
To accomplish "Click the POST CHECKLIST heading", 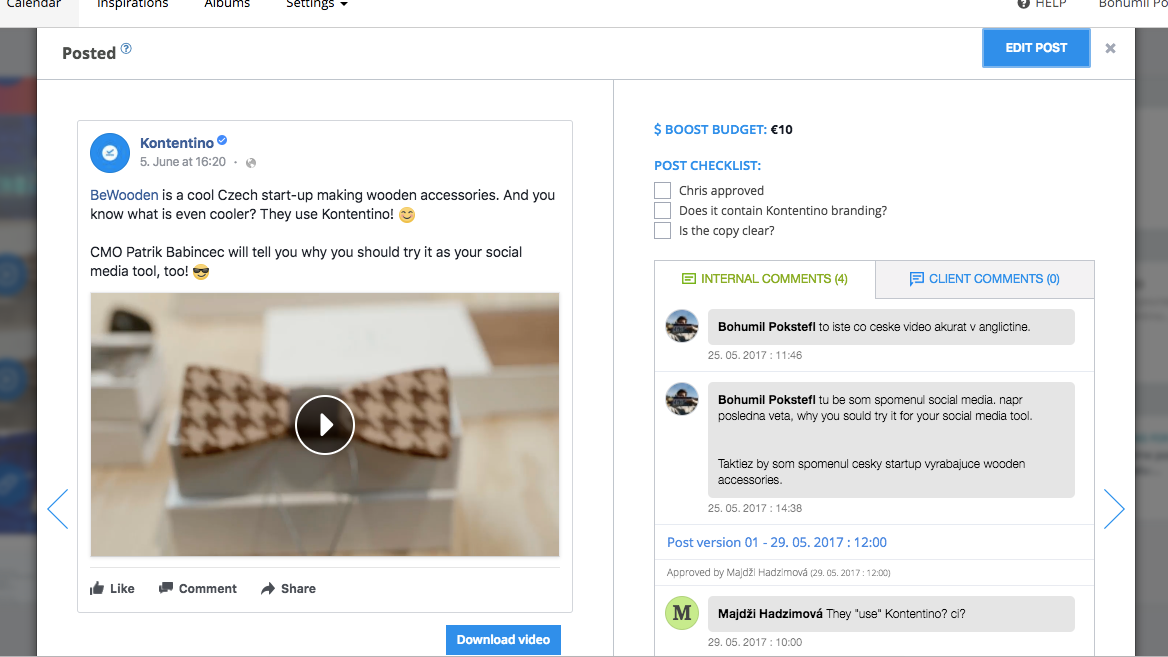I will 708,165.
